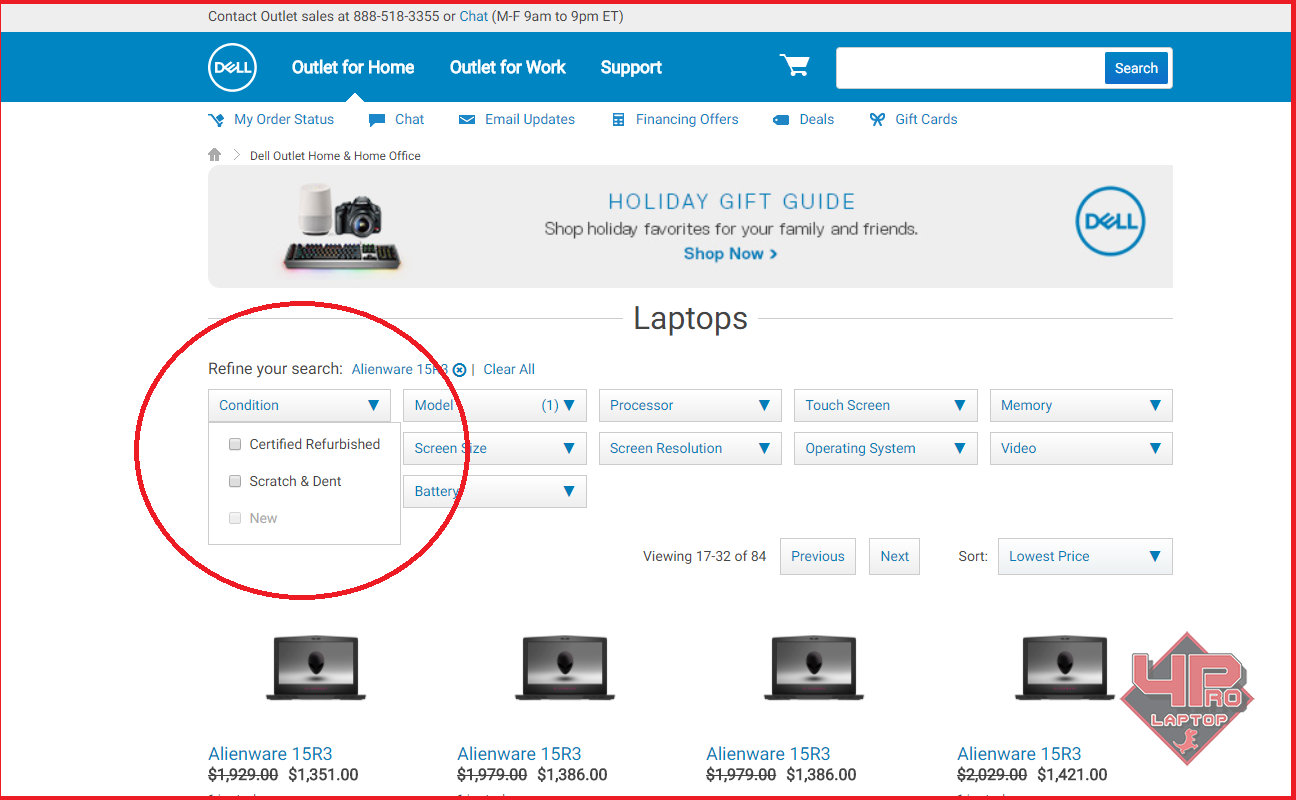Click the "Laptops" page heading

tap(690, 319)
